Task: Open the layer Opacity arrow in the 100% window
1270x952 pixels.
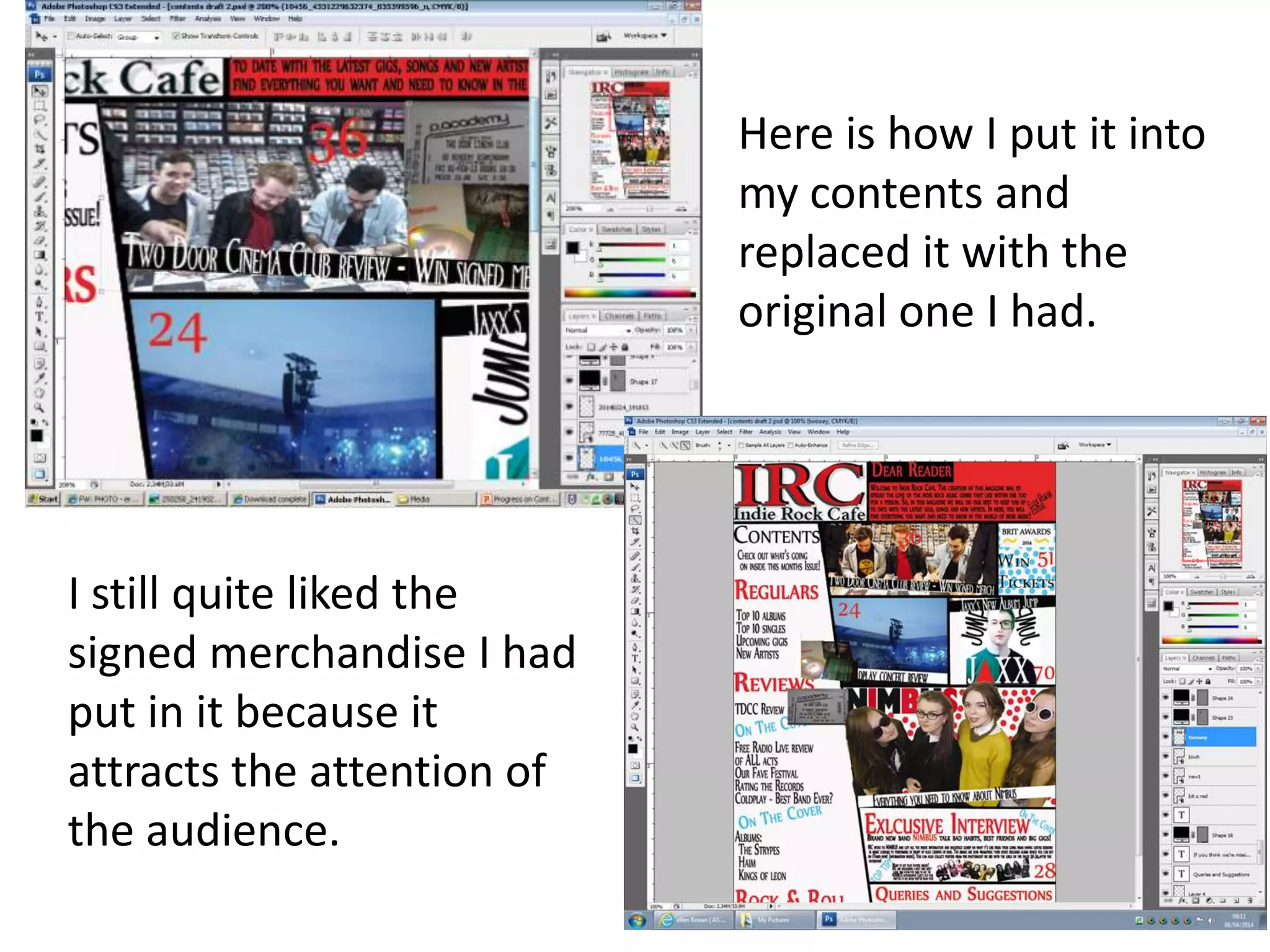Action: click(x=1258, y=669)
